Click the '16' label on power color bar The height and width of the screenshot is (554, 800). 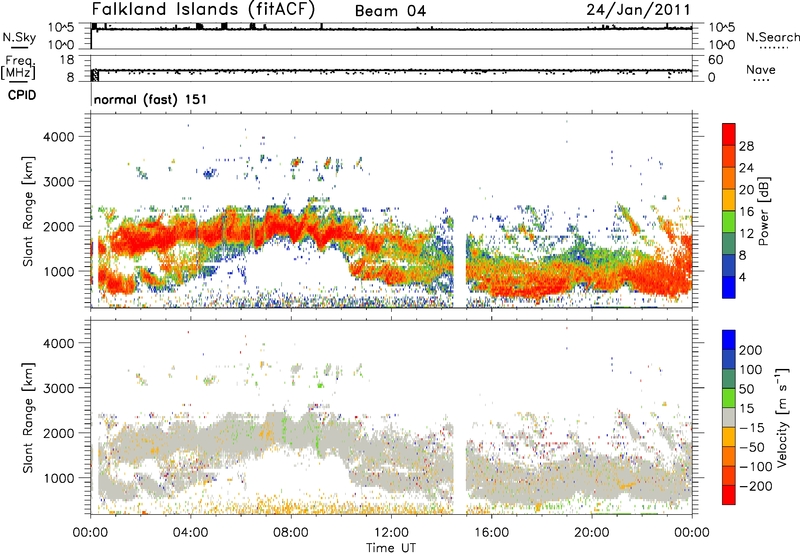(746, 212)
